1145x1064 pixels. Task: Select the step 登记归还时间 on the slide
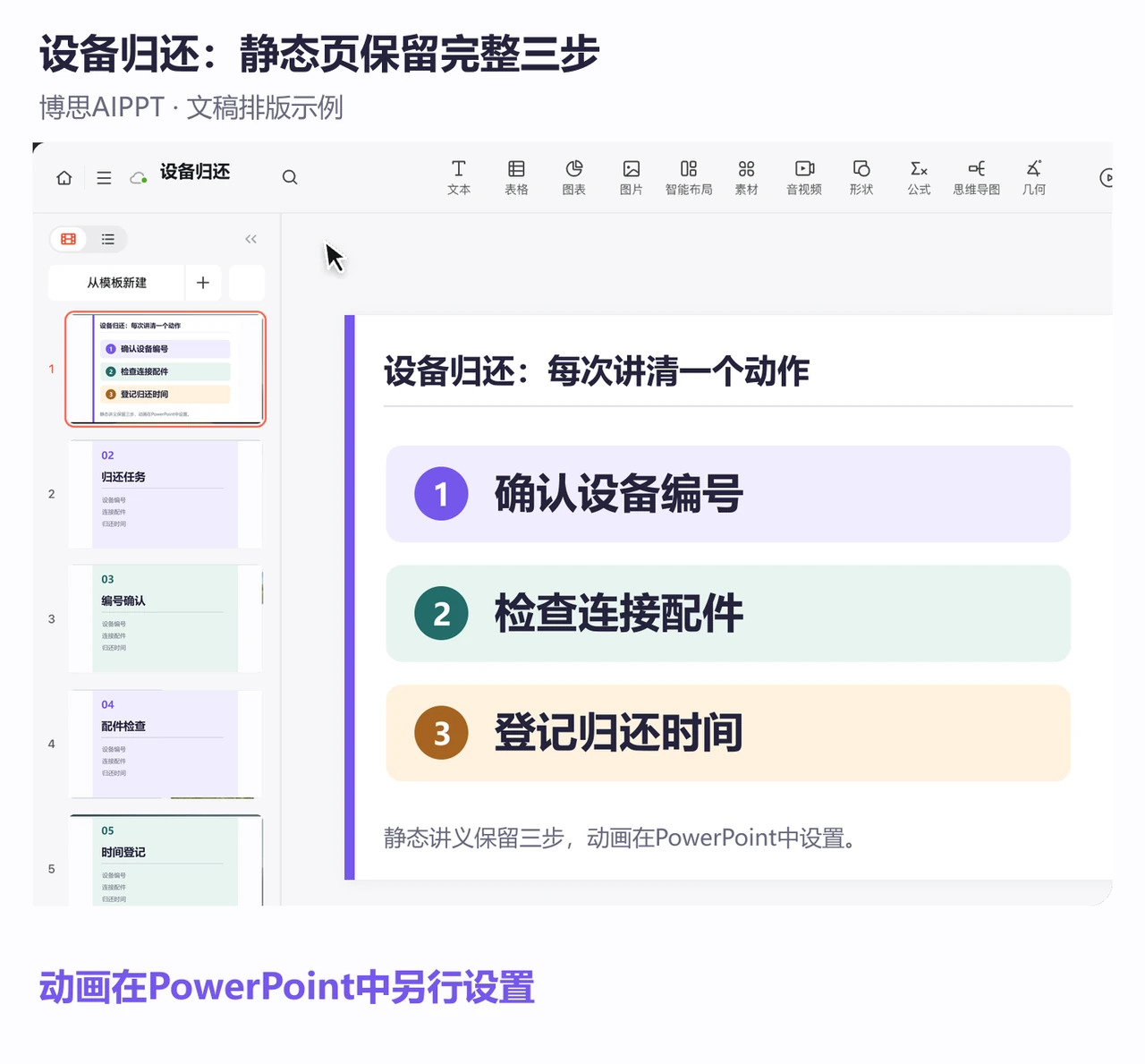click(728, 733)
